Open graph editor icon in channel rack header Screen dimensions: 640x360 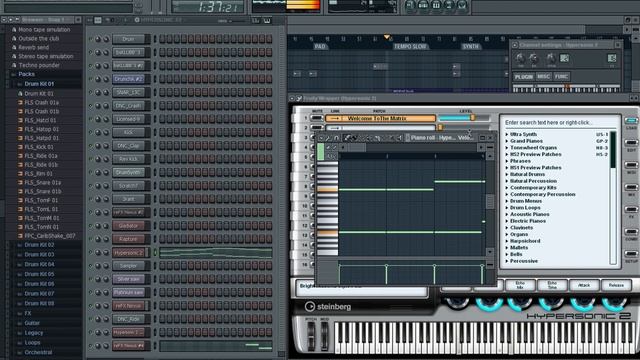click(256, 20)
